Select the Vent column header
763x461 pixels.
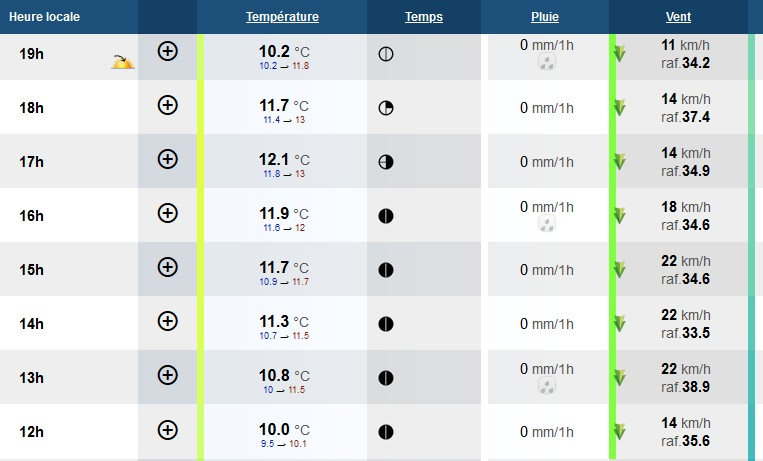click(678, 17)
